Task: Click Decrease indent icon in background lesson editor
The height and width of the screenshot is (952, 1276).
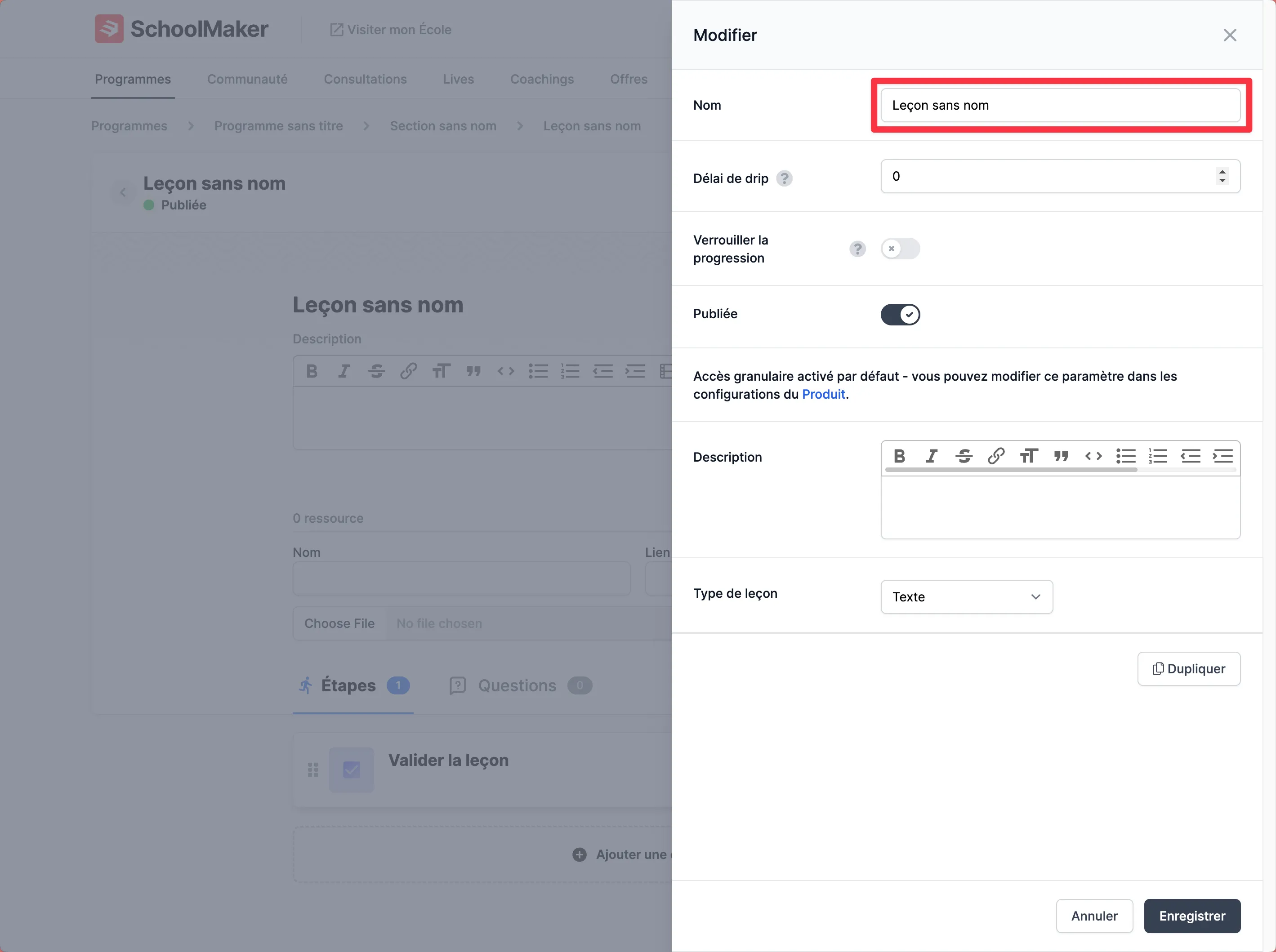Action: click(x=603, y=371)
